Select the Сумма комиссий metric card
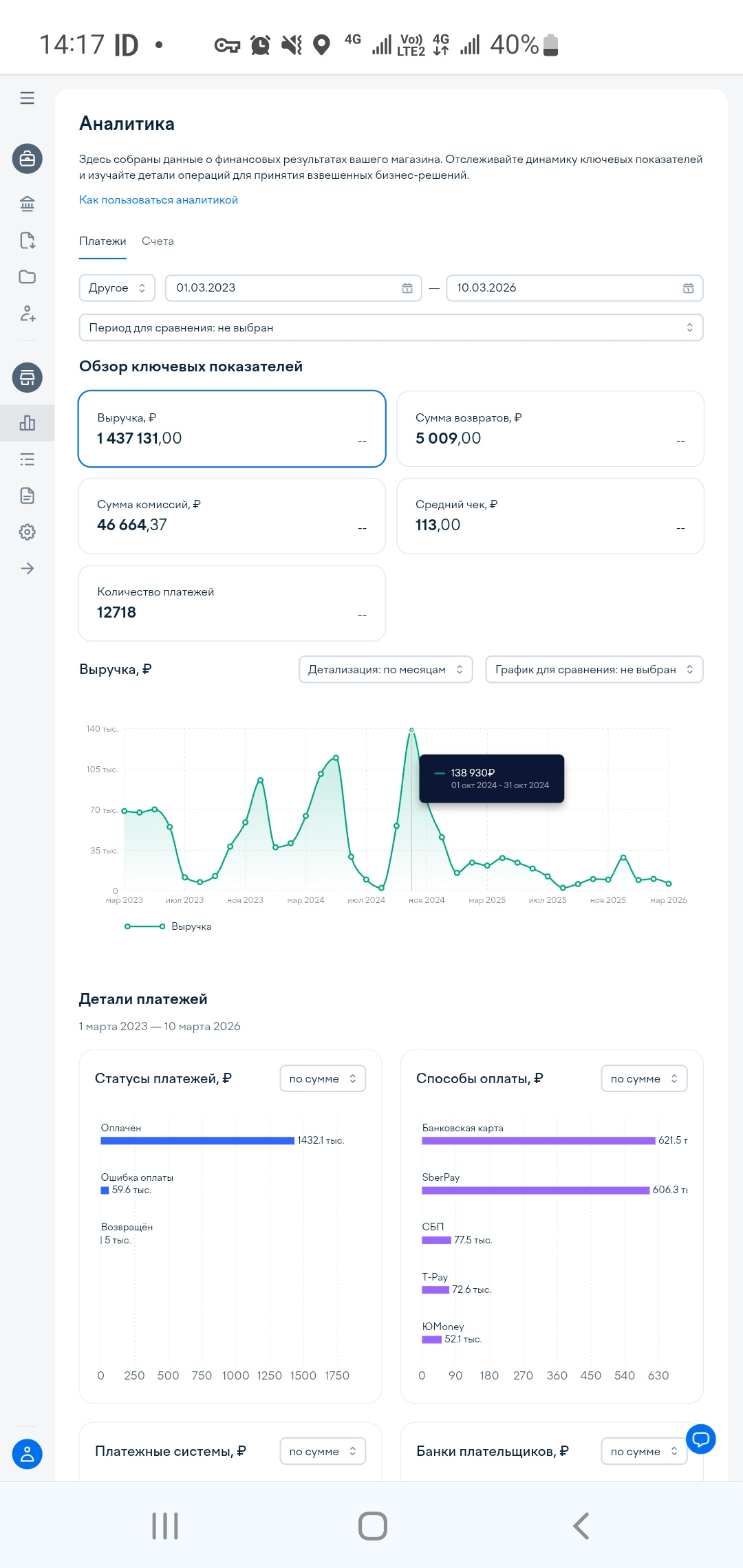The width and height of the screenshot is (743, 1568). click(x=232, y=516)
